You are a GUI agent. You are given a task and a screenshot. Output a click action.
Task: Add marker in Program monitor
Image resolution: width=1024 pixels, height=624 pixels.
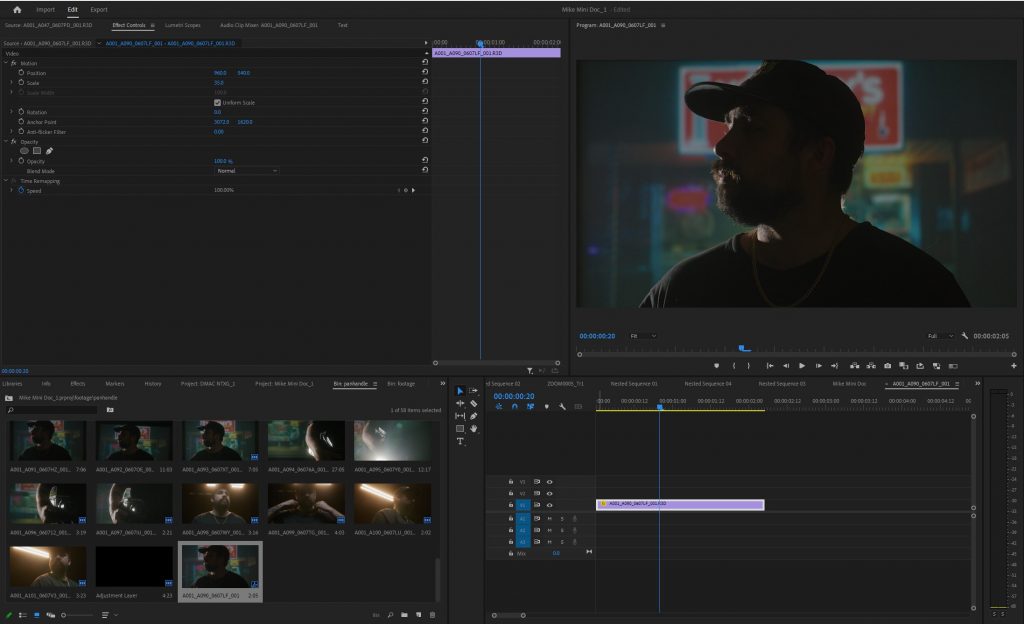(x=716, y=366)
